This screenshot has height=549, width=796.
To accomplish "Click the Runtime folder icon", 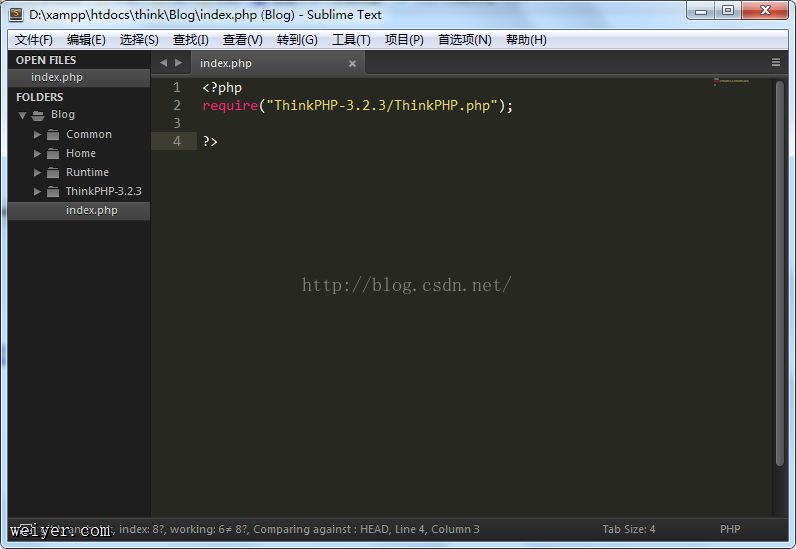I will pyautogui.click(x=53, y=172).
